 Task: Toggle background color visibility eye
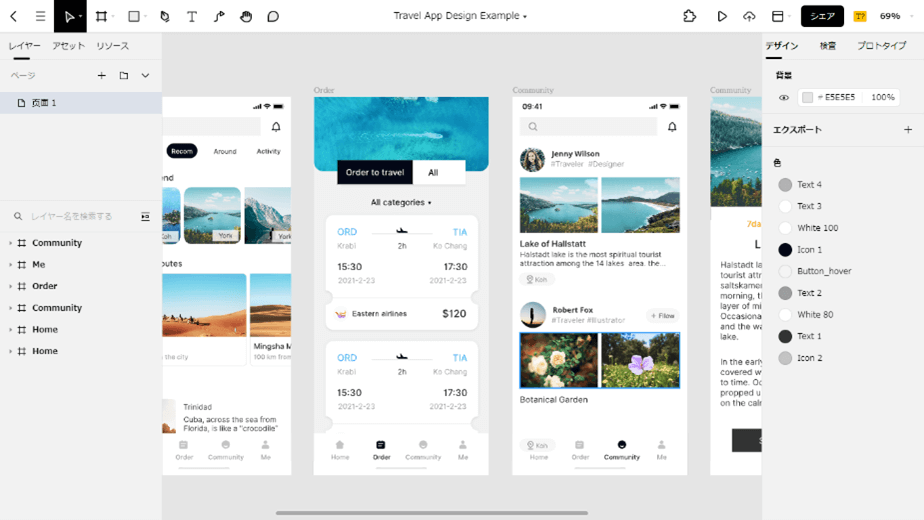click(784, 98)
